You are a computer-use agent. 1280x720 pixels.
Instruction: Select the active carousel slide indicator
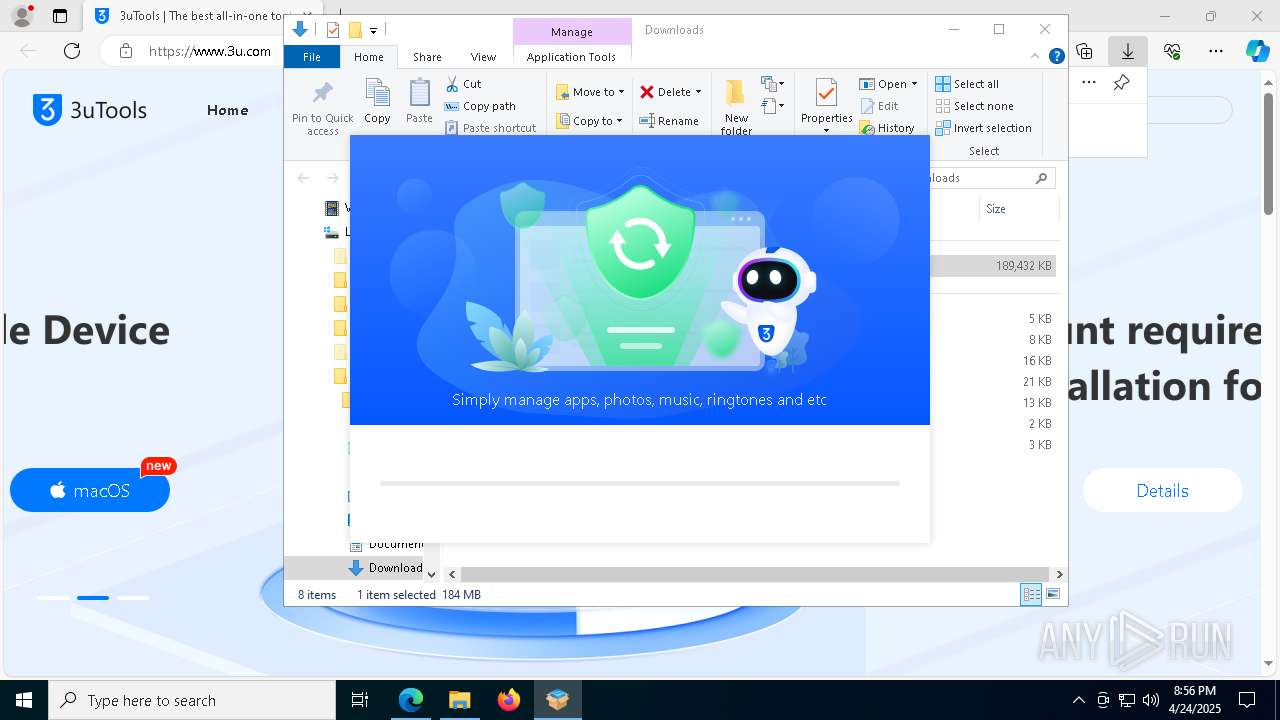click(x=93, y=598)
